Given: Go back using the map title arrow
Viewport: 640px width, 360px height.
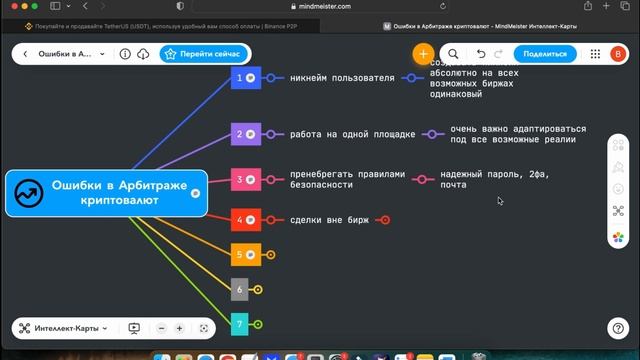Looking at the screenshot, I should (25, 54).
